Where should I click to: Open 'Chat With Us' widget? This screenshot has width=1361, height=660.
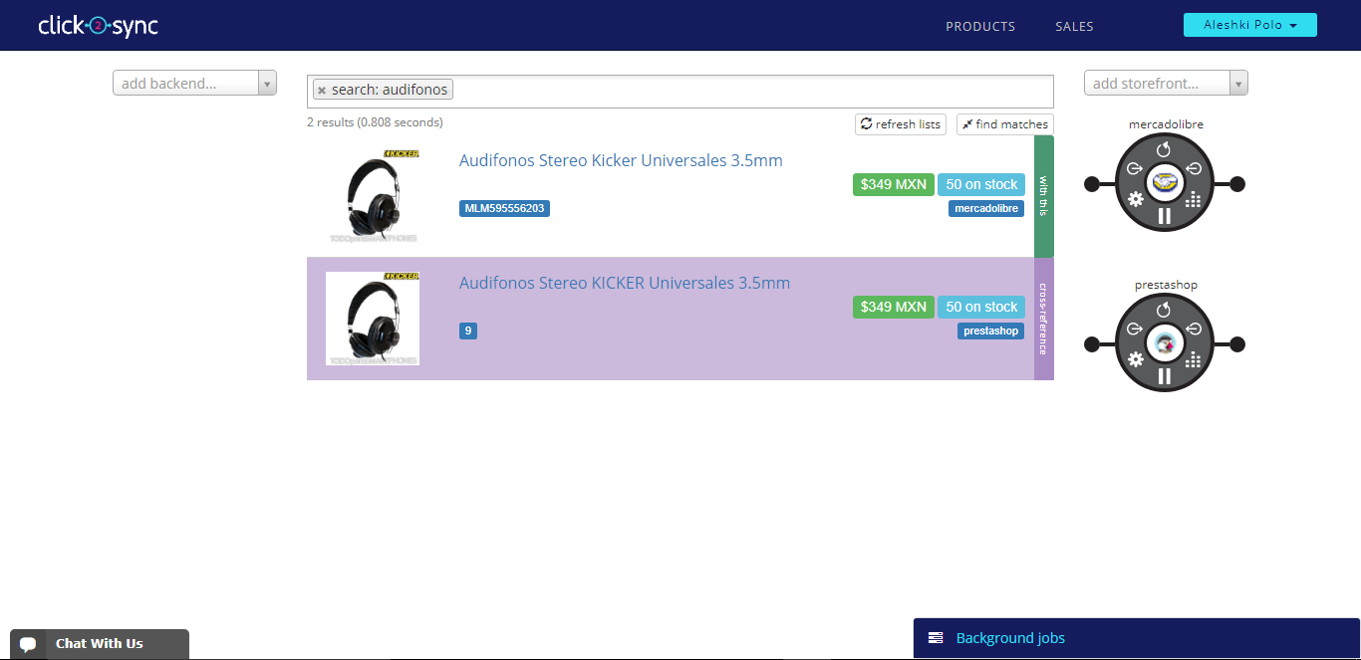99,644
